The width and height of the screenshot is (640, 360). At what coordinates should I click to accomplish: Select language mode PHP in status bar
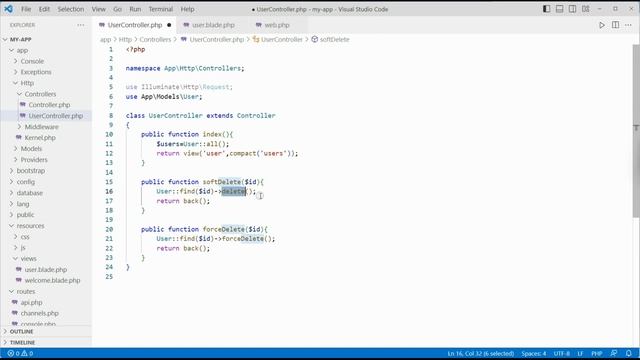[597, 353]
